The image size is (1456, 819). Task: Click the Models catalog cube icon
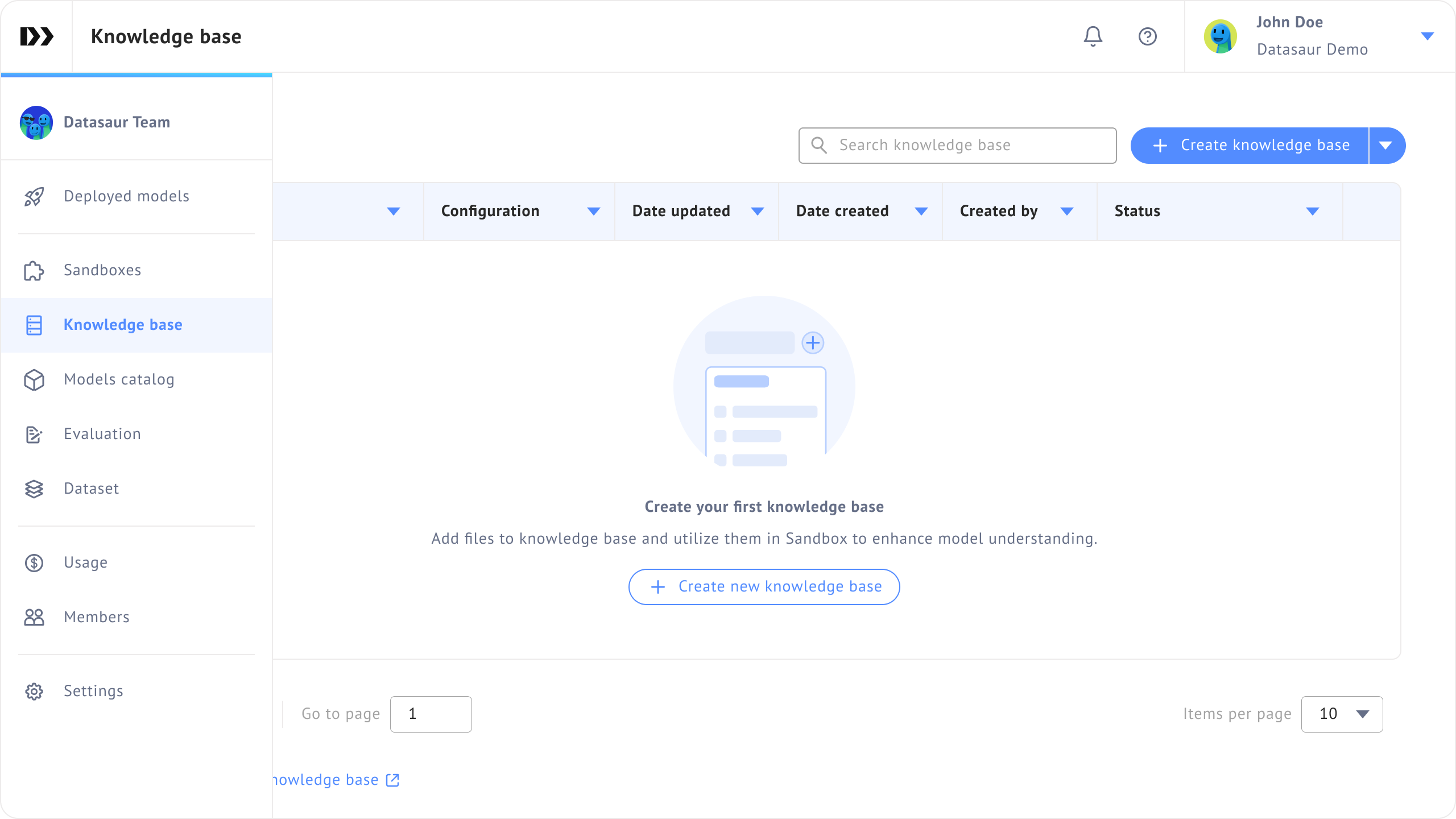click(x=34, y=380)
